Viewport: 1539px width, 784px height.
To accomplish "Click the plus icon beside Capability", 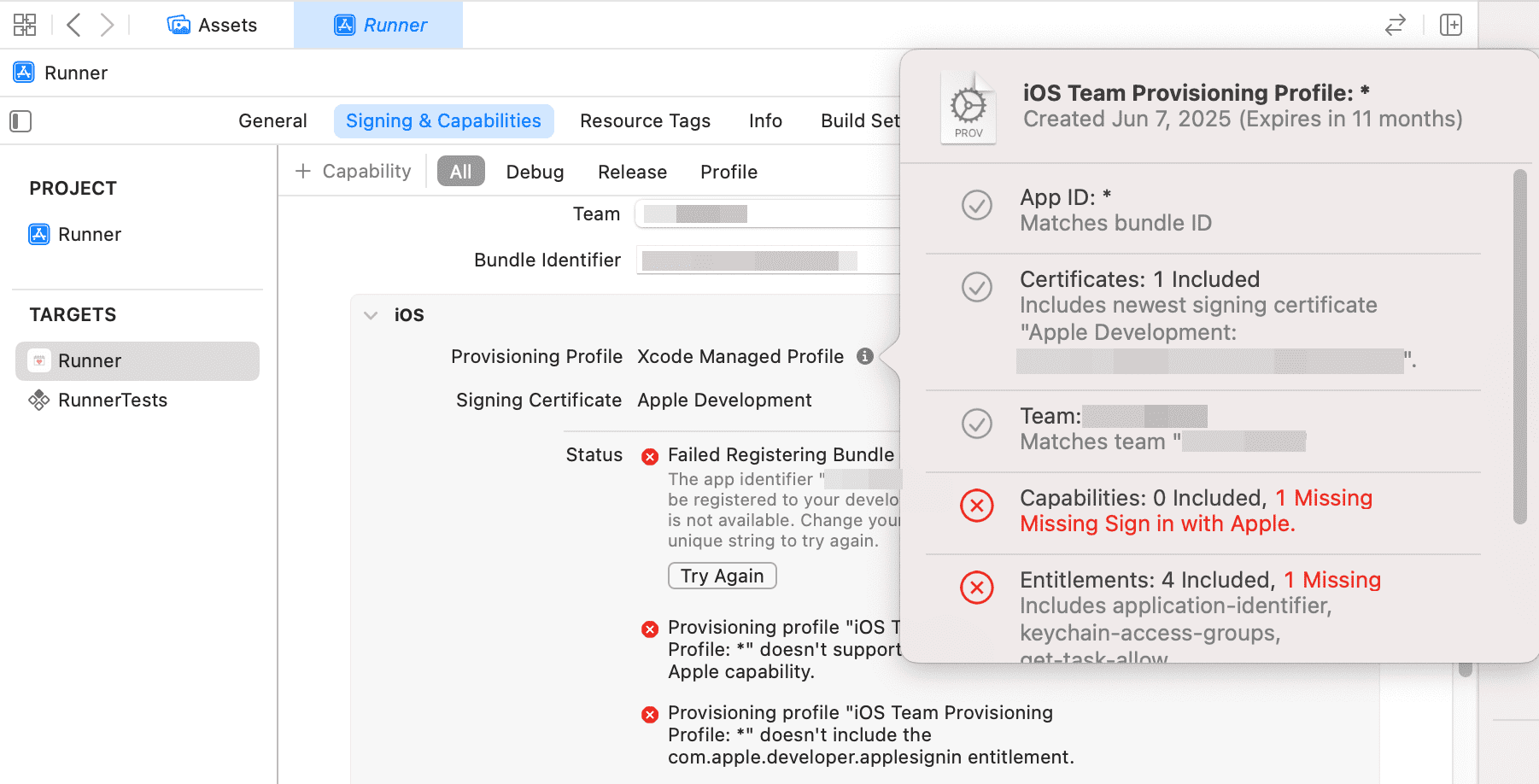I will tap(302, 171).
